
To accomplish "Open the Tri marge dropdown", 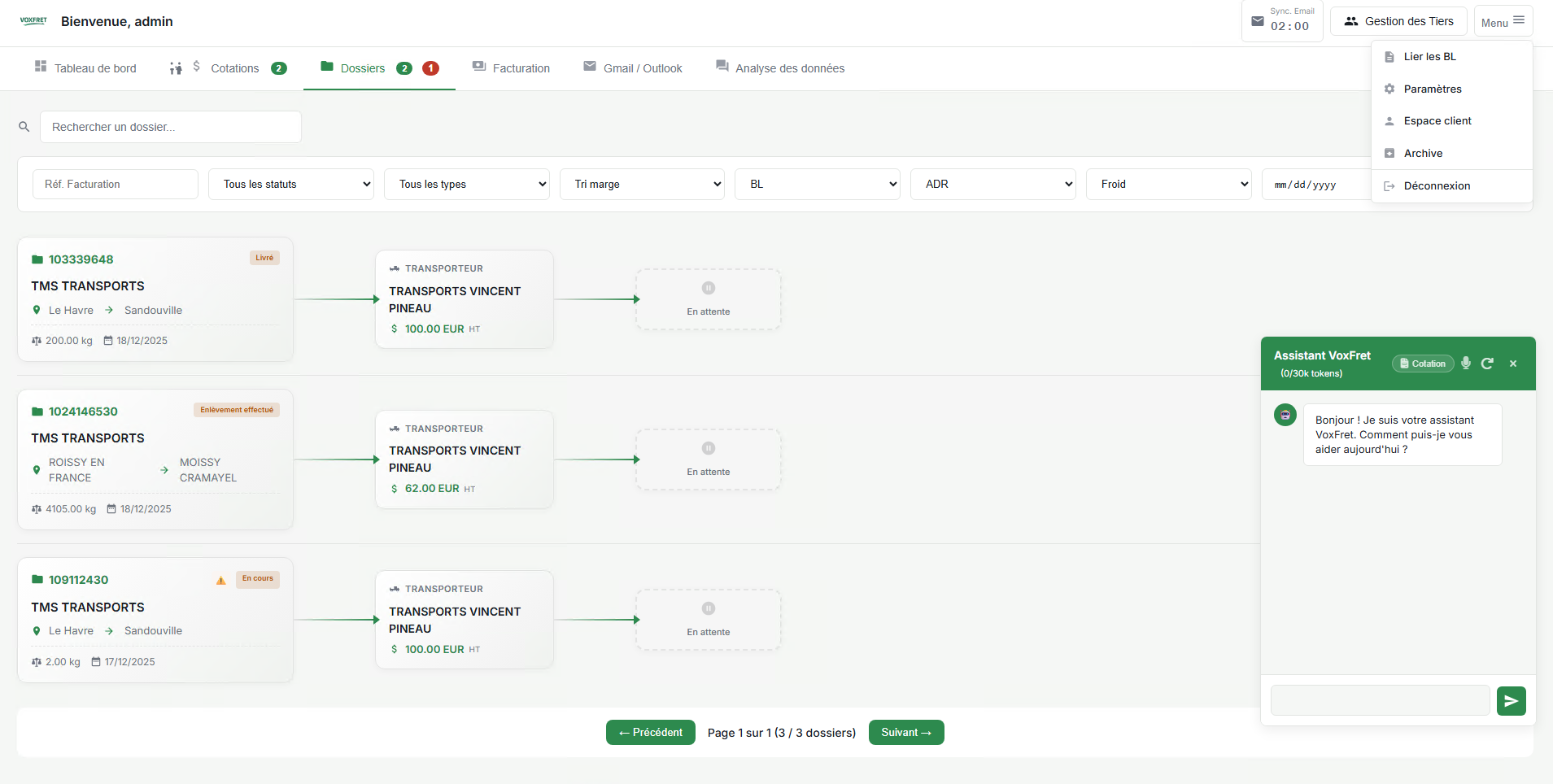I will click(x=642, y=184).
